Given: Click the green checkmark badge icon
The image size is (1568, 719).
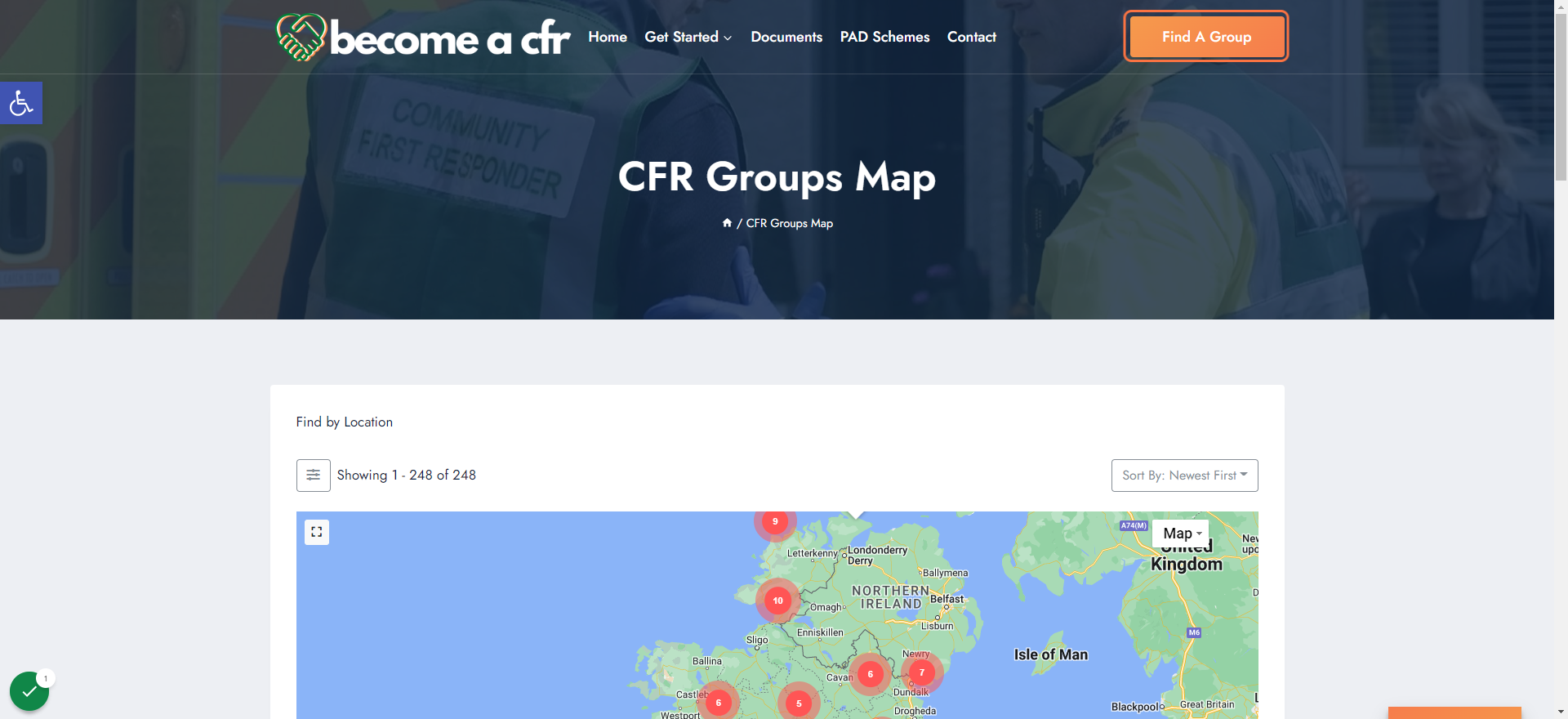Looking at the screenshot, I should point(29,691).
